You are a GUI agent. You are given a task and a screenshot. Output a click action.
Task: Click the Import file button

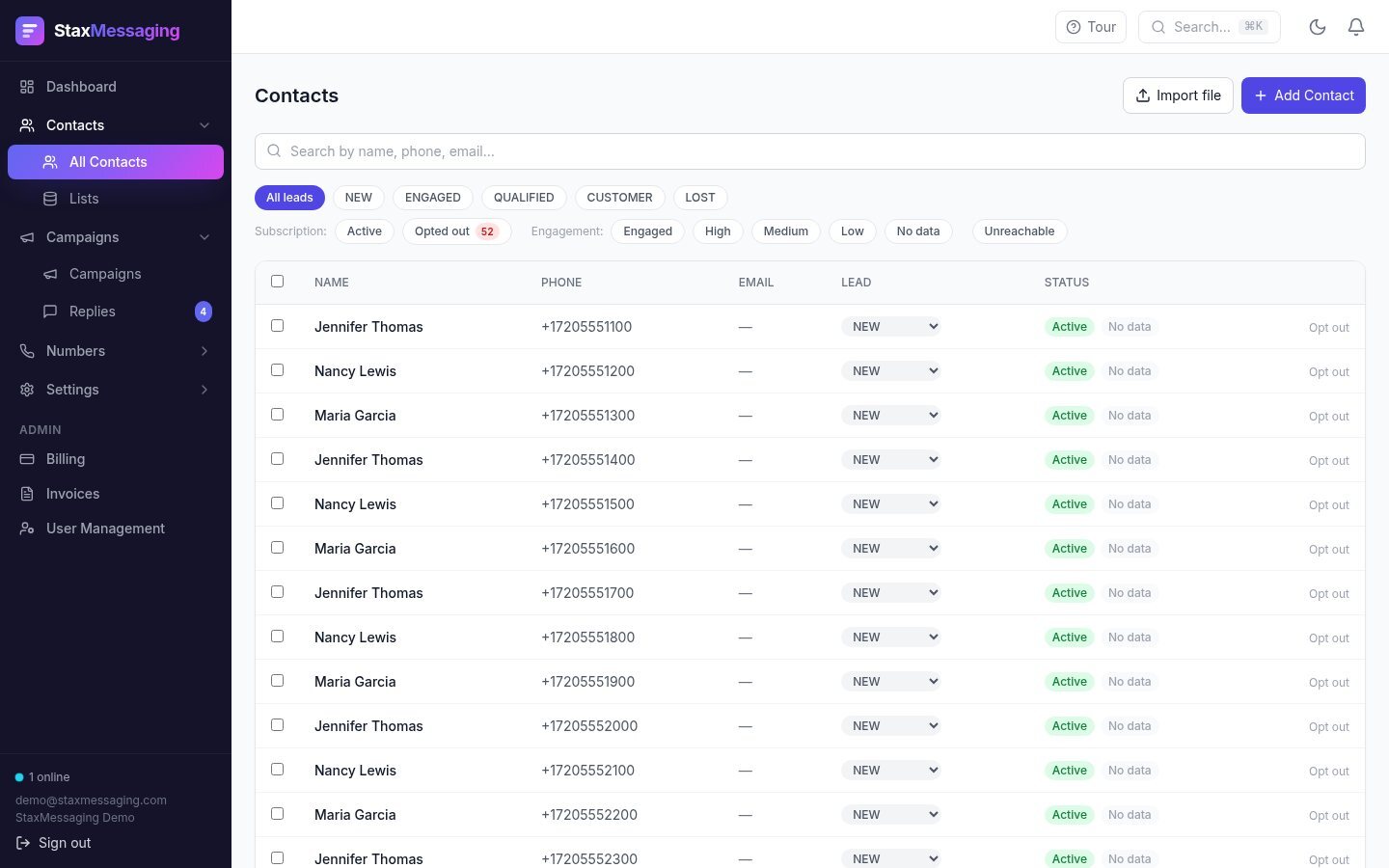1178,95
